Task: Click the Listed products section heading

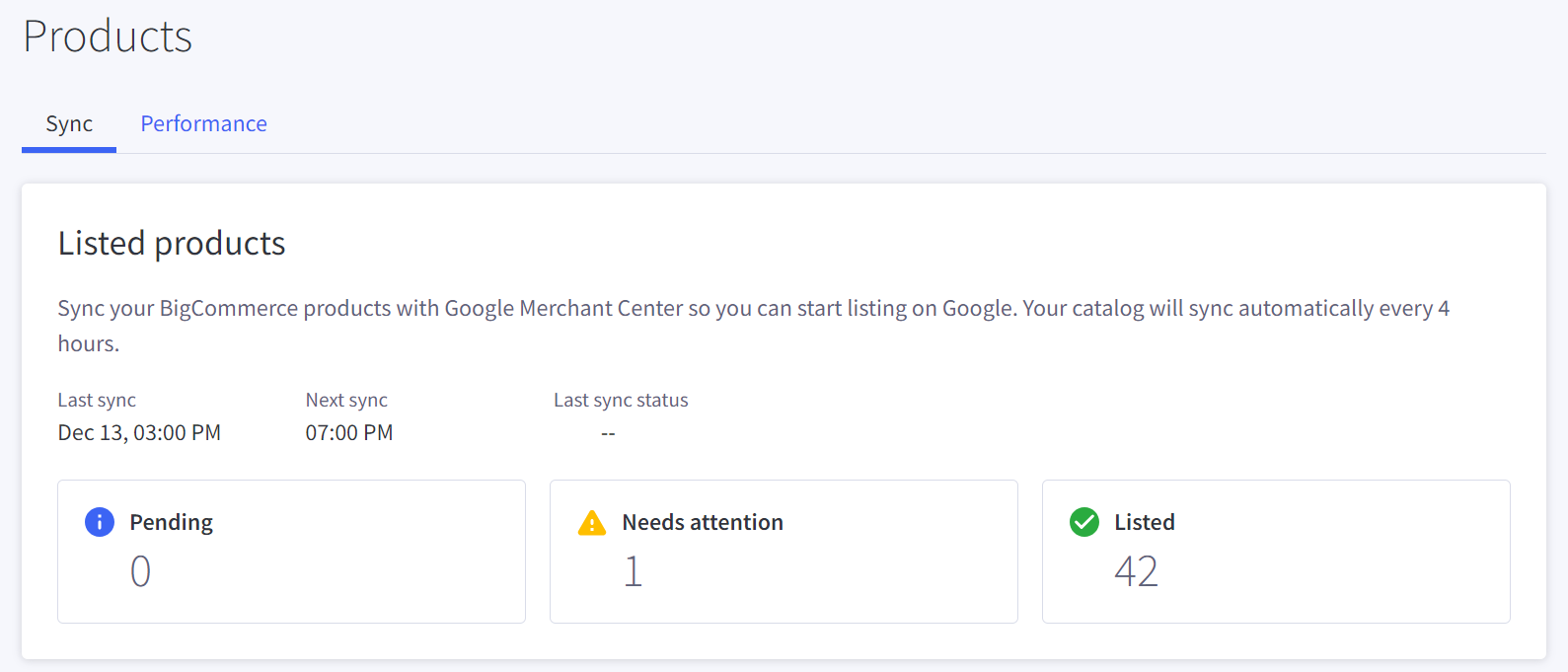Action: (172, 243)
